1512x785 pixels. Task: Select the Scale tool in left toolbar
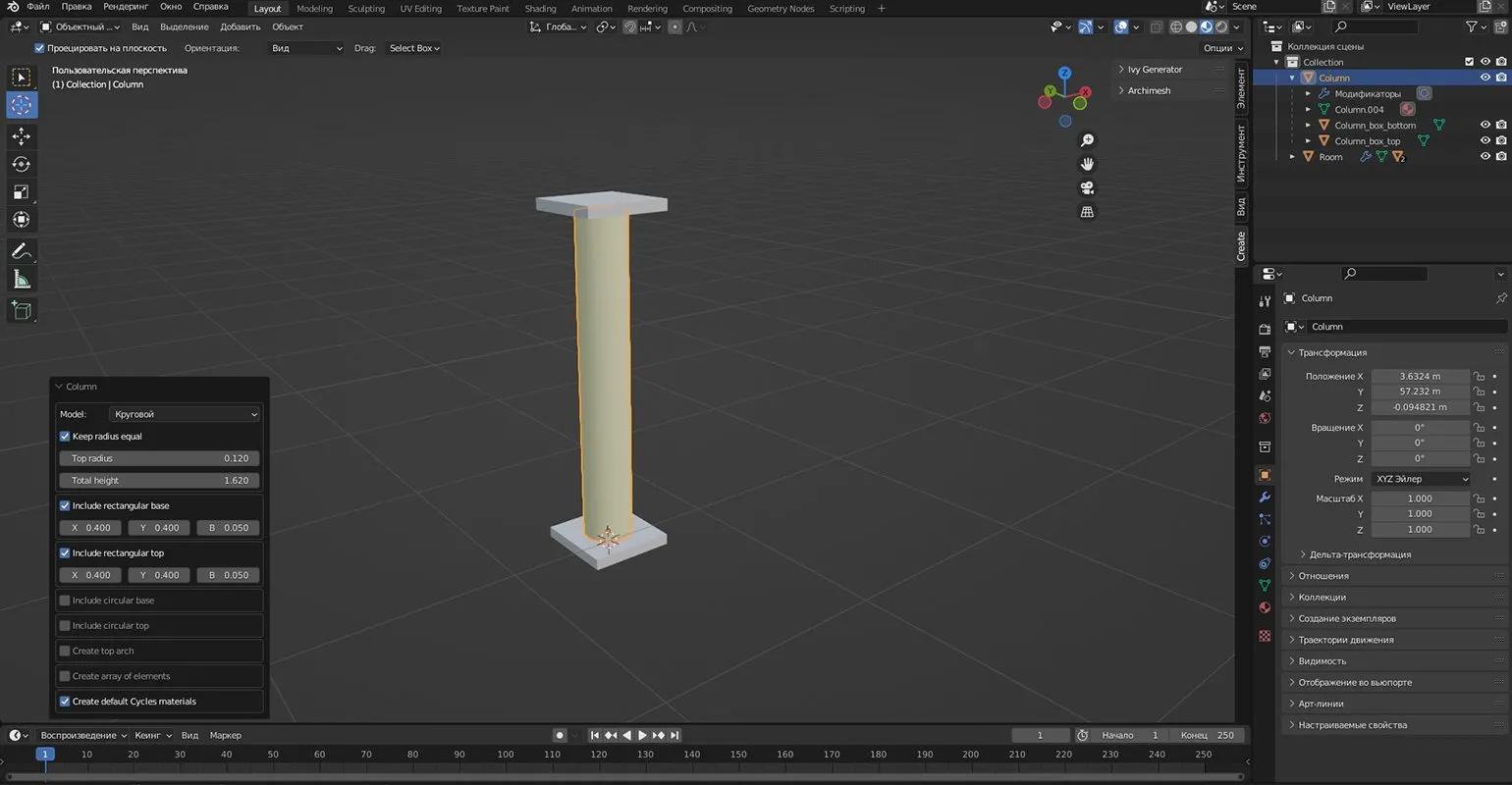pos(21,192)
